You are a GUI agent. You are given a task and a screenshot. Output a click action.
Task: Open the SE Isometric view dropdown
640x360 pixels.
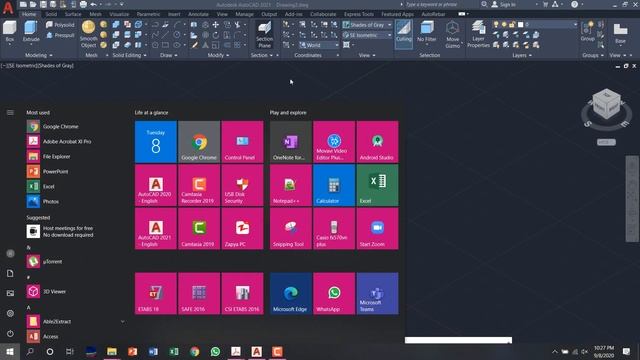367,36
